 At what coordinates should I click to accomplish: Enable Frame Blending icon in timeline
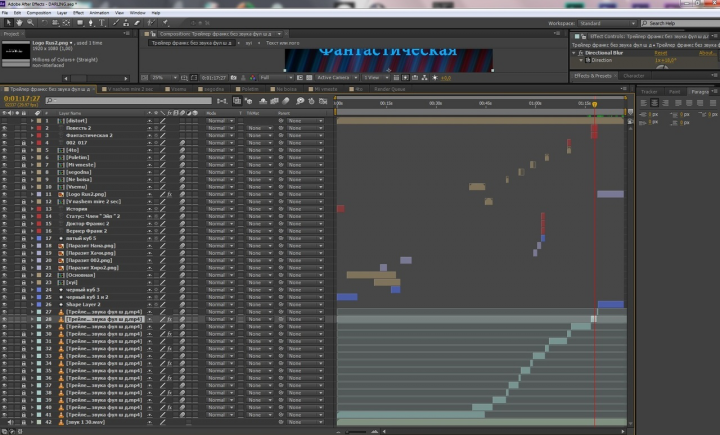point(274,101)
